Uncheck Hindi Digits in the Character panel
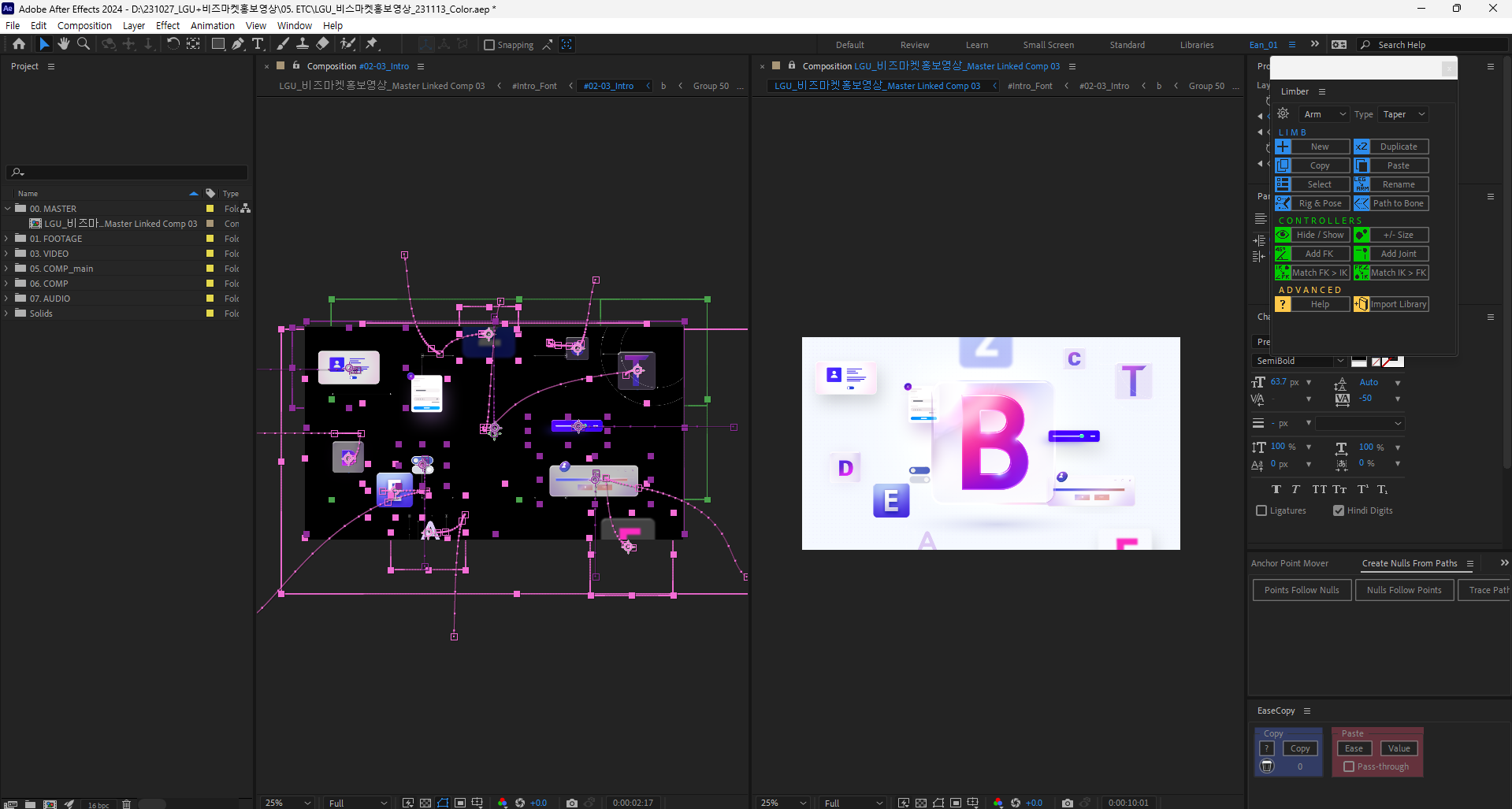1512x809 pixels. tap(1337, 510)
